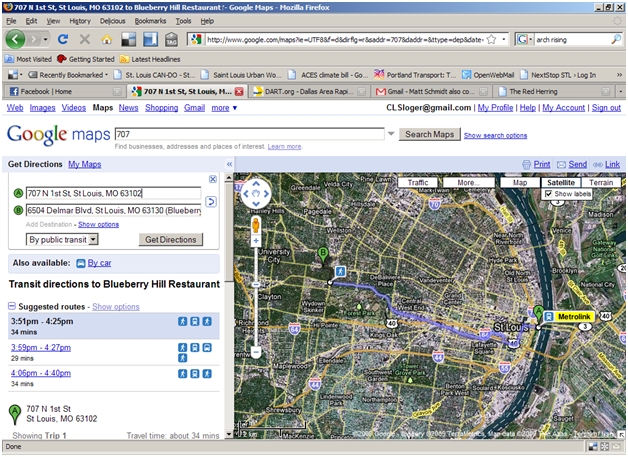Click Metrolink station icon on map
Viewport: 628px width, 457px height.
pos(548,316)
